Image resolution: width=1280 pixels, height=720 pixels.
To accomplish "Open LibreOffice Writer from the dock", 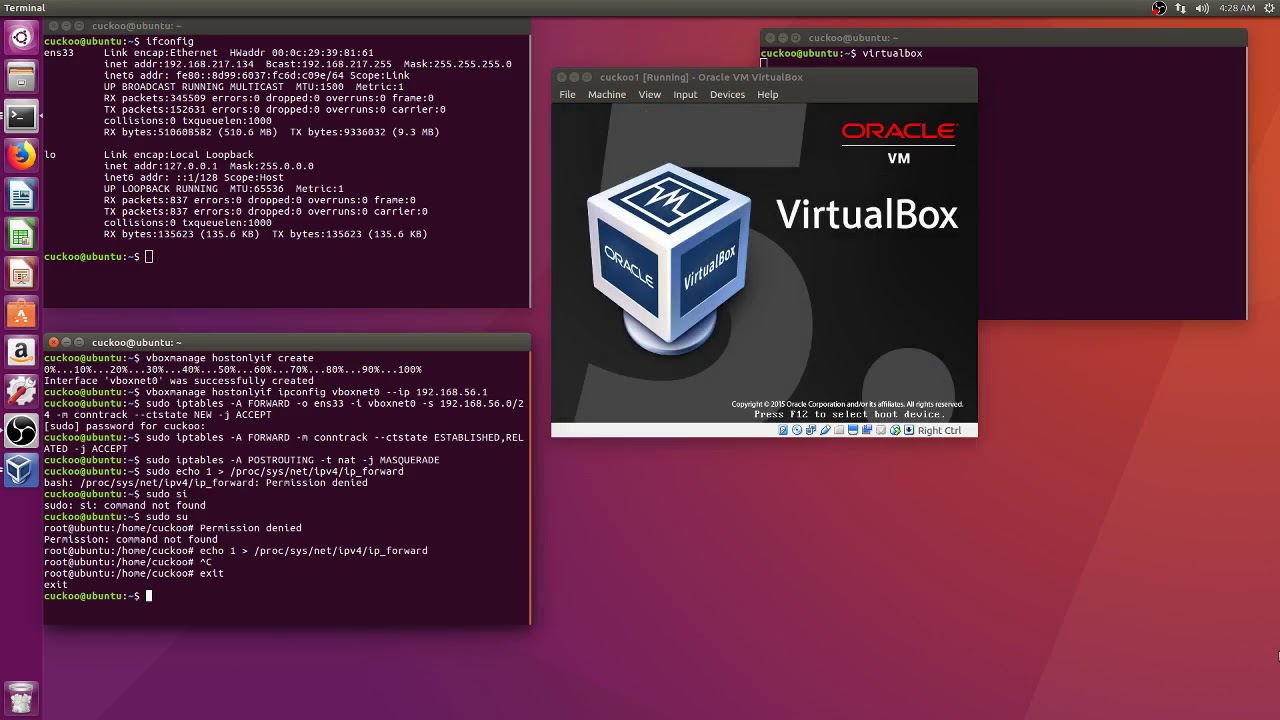I will point(21,194).
